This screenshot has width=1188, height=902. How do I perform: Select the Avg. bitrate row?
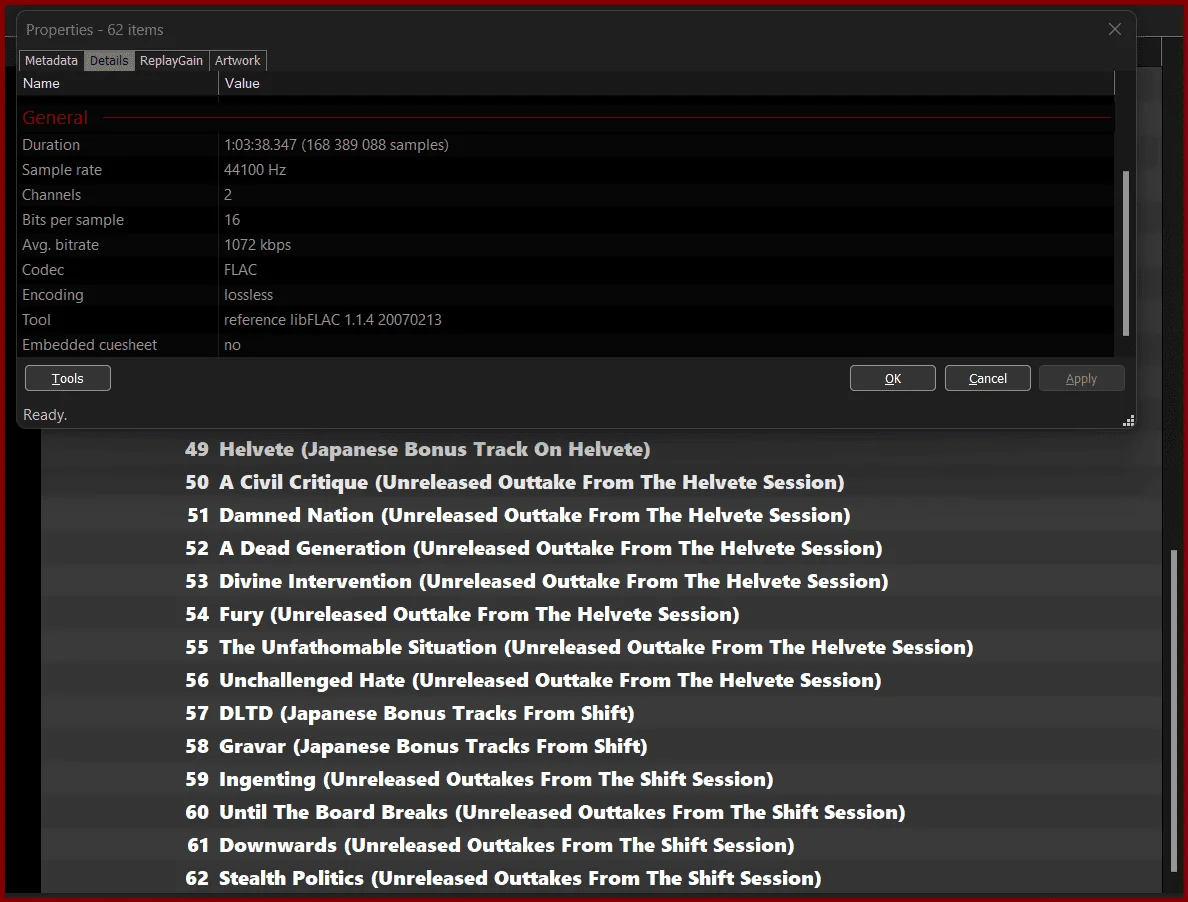[x=566, y=245]
